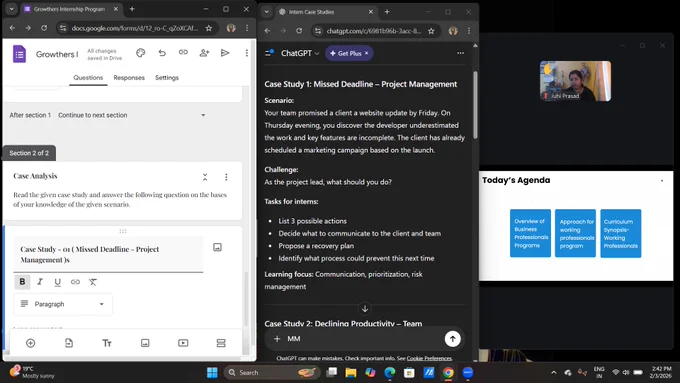680x383 pixels.
Task: Open Microsoft Edge from the taskbar
Action: click(x=389, y=372)
